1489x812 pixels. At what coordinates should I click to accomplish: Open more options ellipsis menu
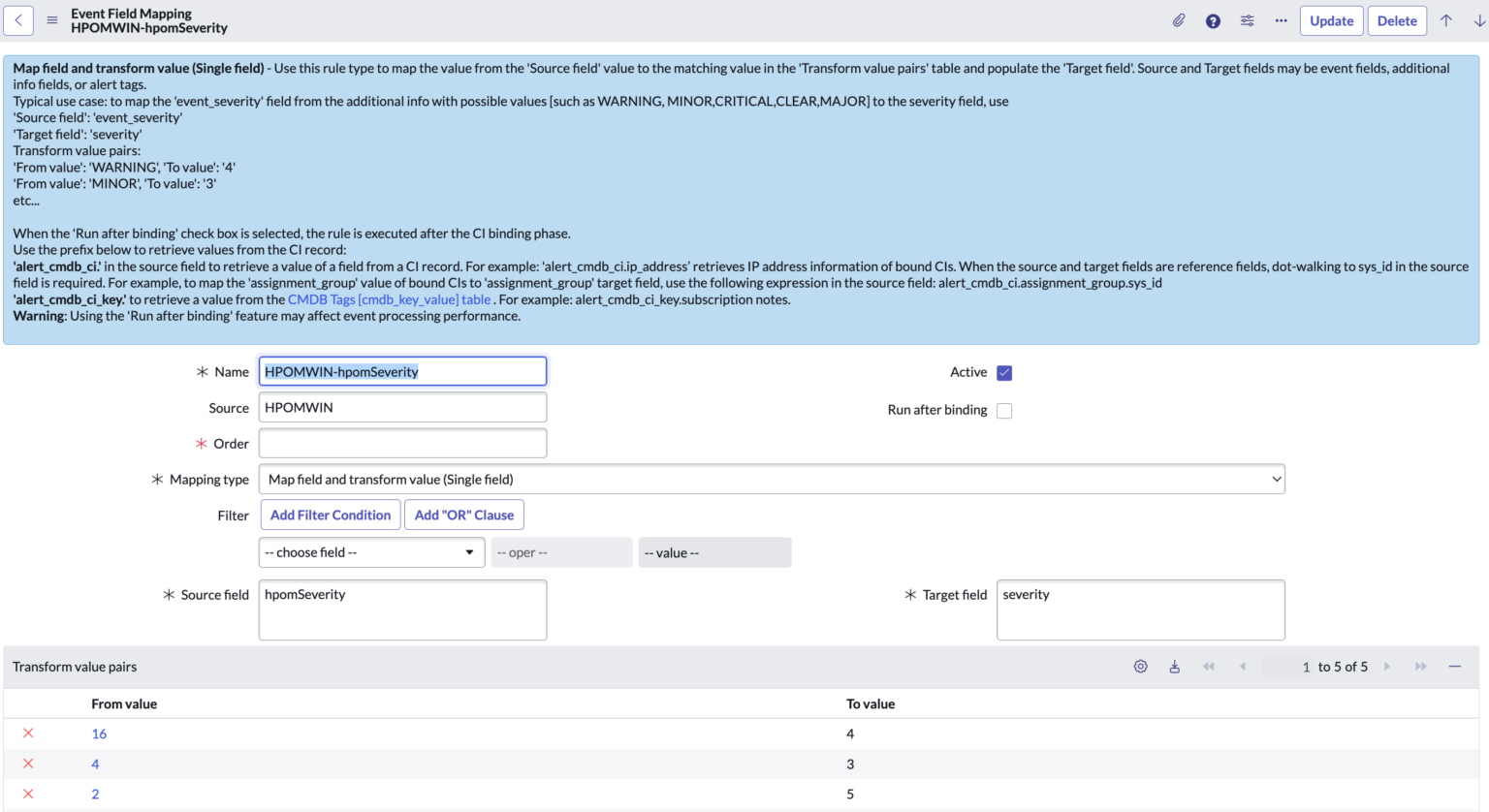tap(1281, 20)
